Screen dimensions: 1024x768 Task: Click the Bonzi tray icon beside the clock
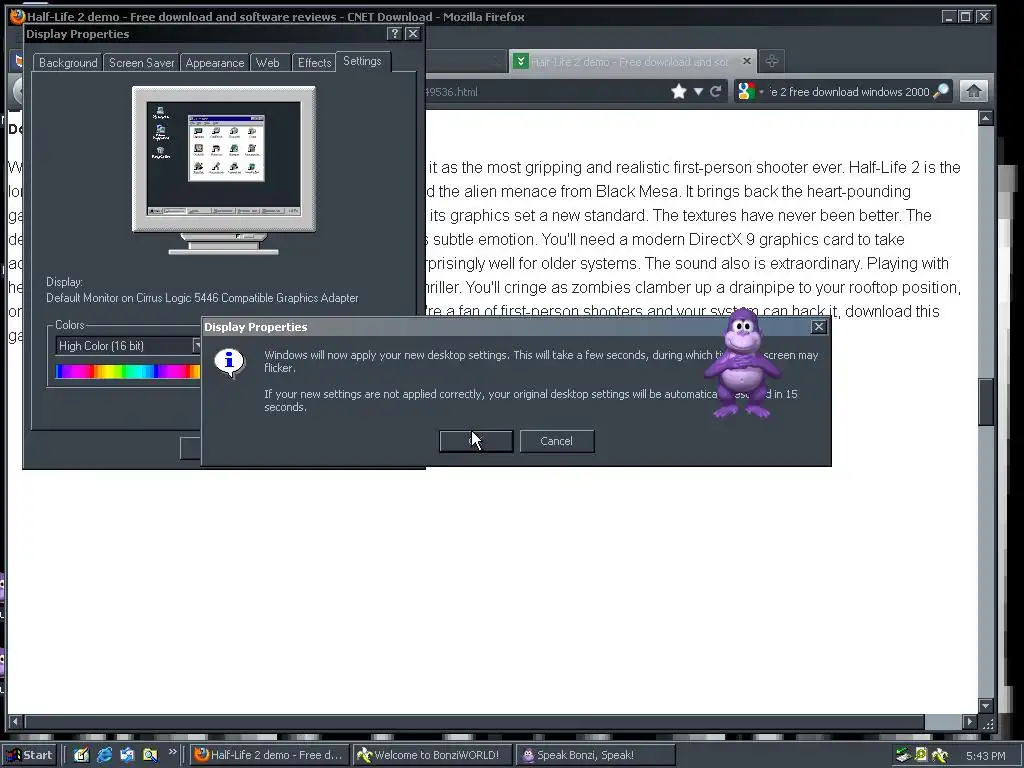pyautogui.click(x=940, y=755)
